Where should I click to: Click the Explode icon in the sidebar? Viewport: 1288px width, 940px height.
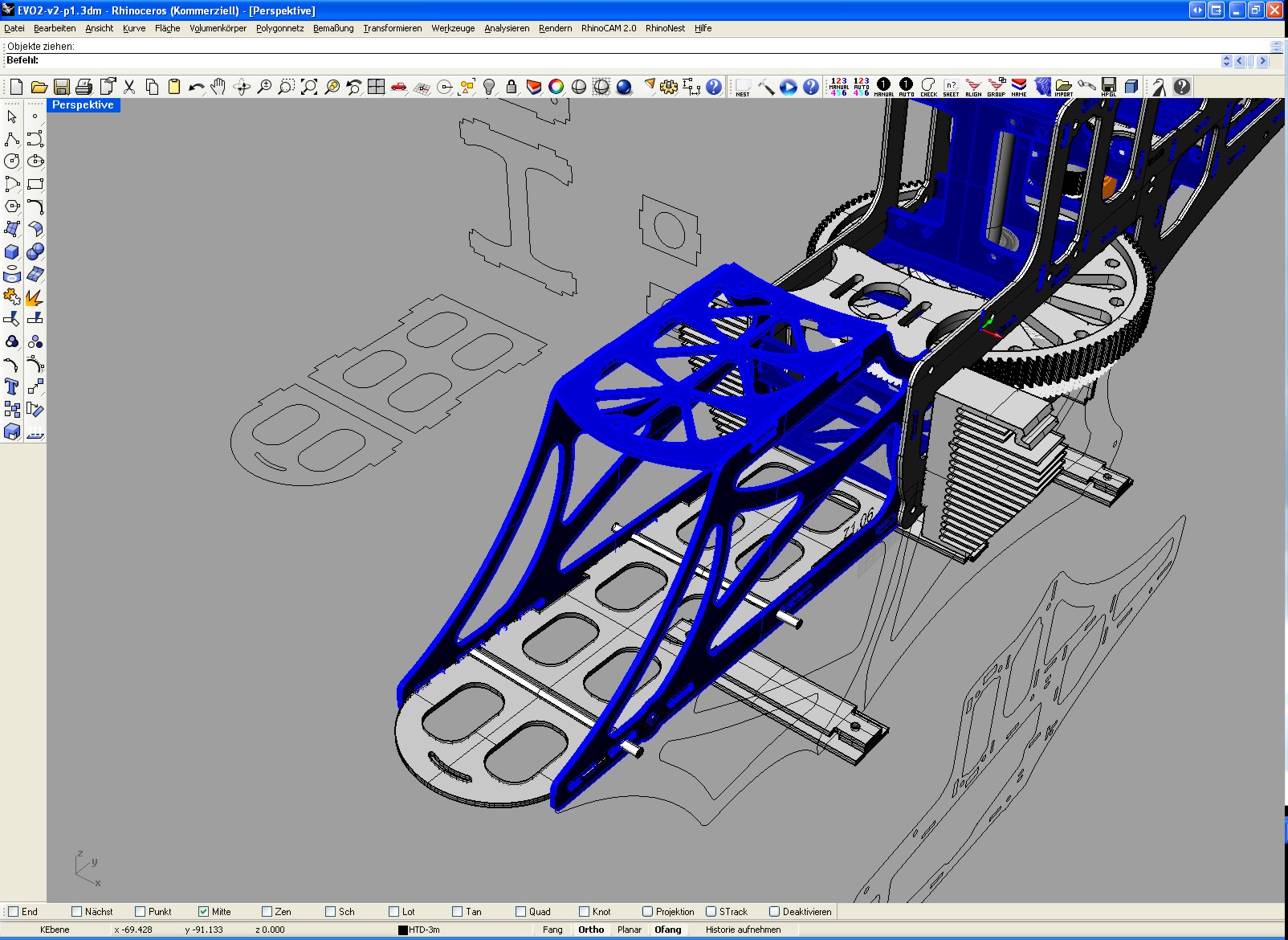click(x=35, y=296)
